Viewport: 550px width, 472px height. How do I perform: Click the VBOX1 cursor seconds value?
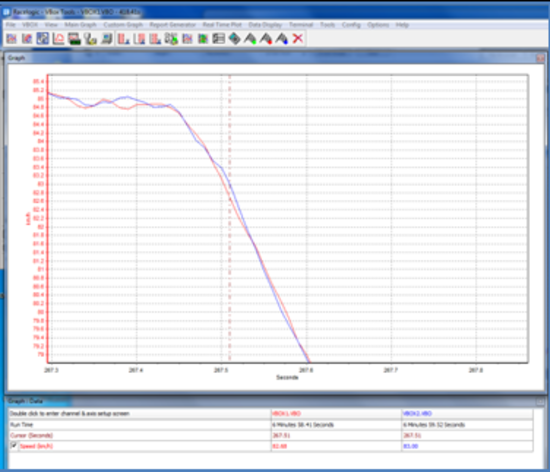click(x=281, y=435)
